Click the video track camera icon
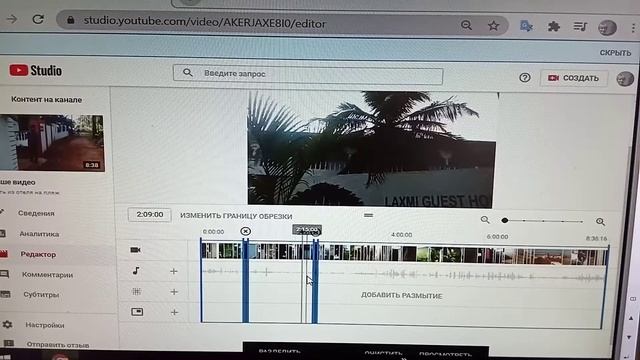This screenshot has width=640, height=360. pyautogui.click(x=136, y=249)
